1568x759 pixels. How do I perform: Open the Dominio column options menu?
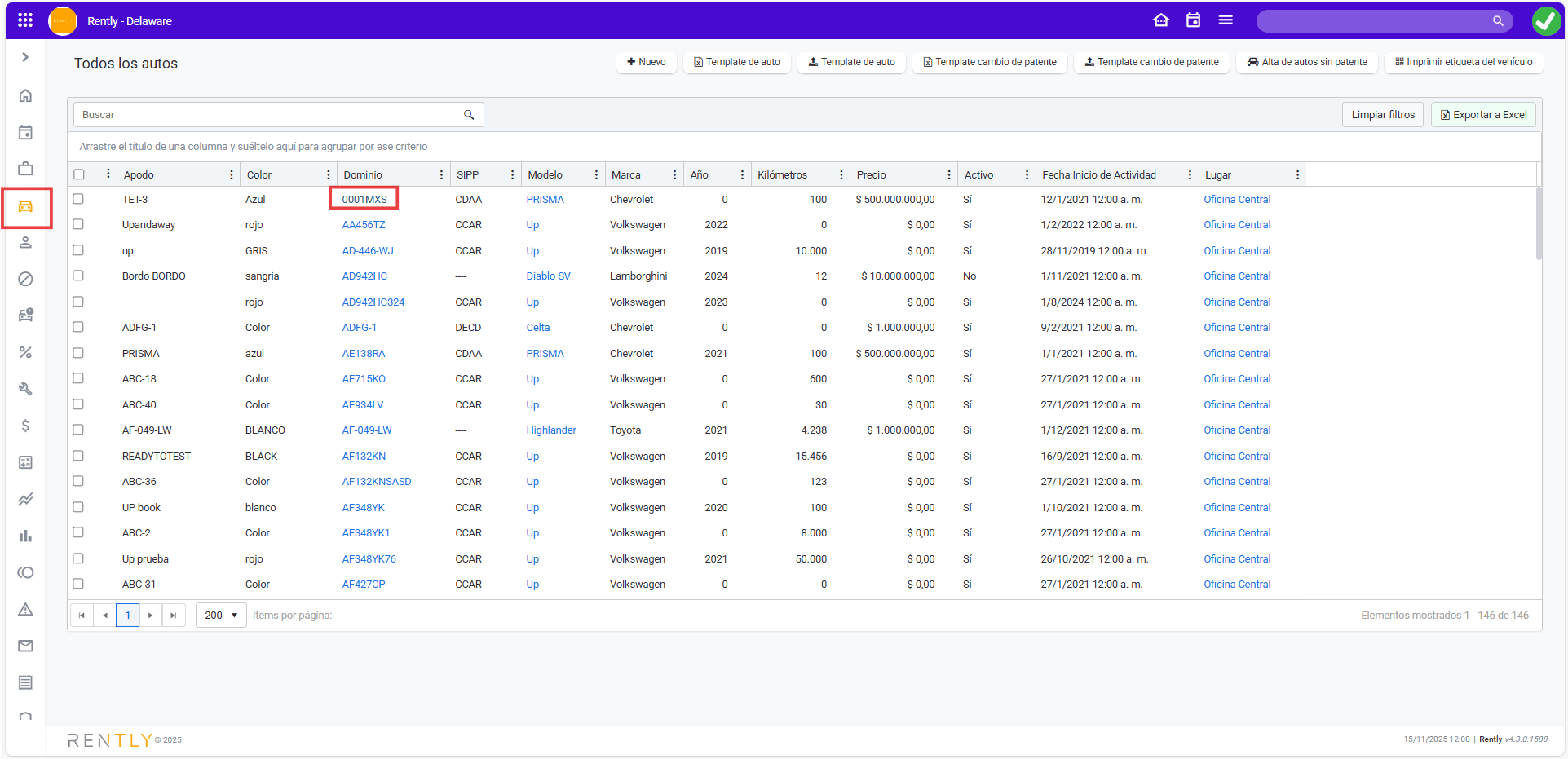441,175
